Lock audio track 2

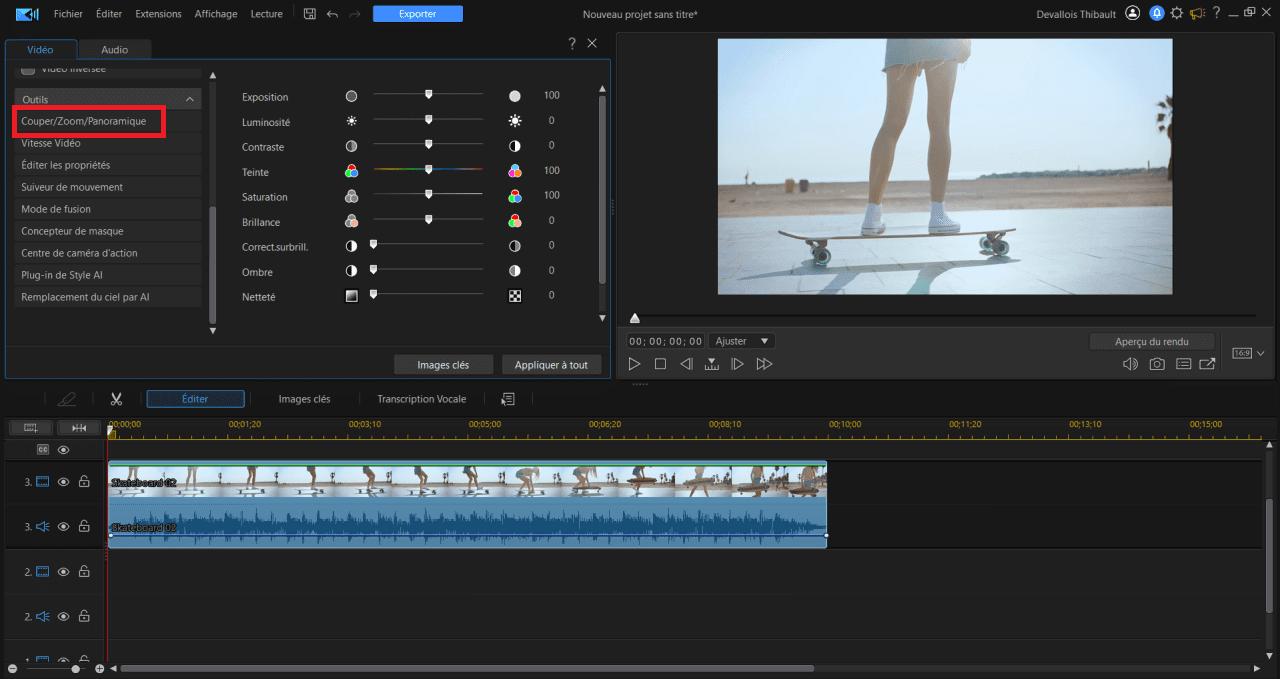pyautogui.click(x=84, y=616)
